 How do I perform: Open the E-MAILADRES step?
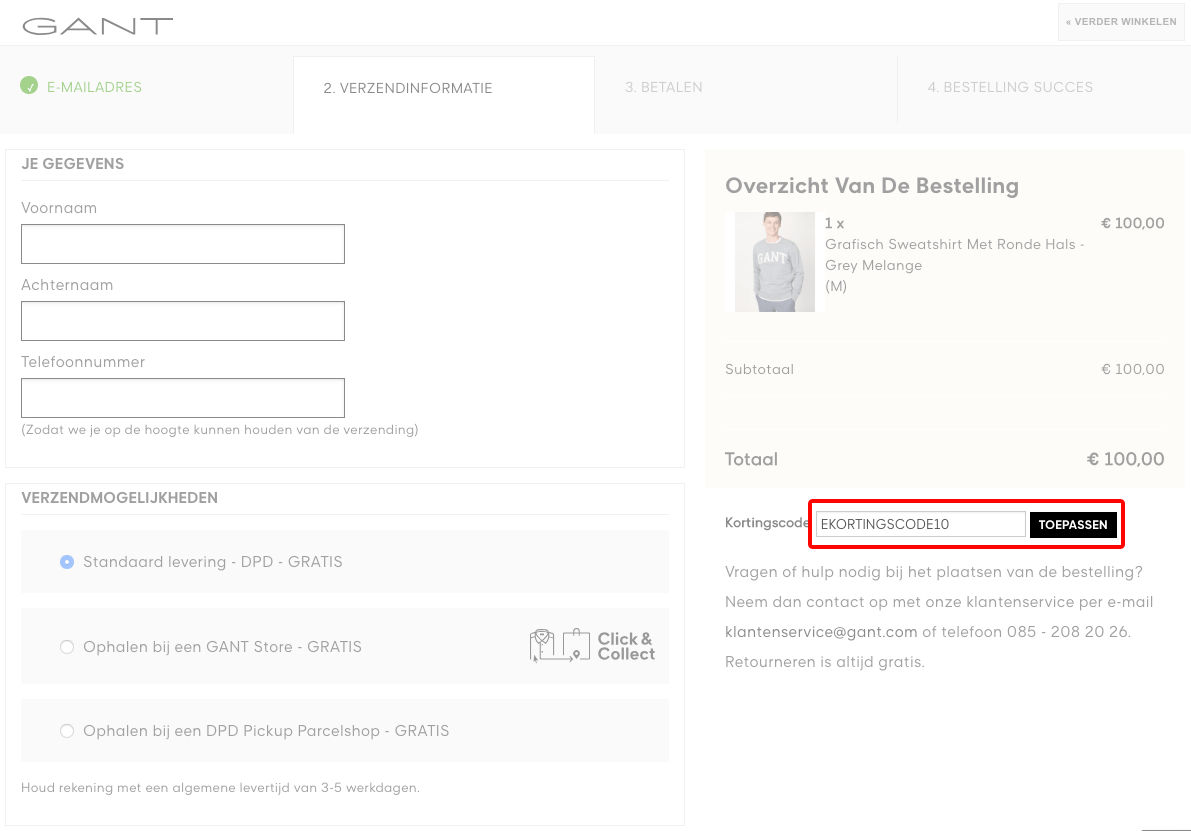point(94,87)
